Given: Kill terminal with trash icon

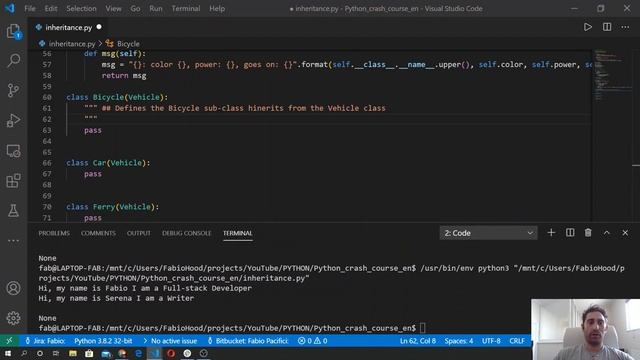Looking at the screenshot, I should tap(588, 233).
